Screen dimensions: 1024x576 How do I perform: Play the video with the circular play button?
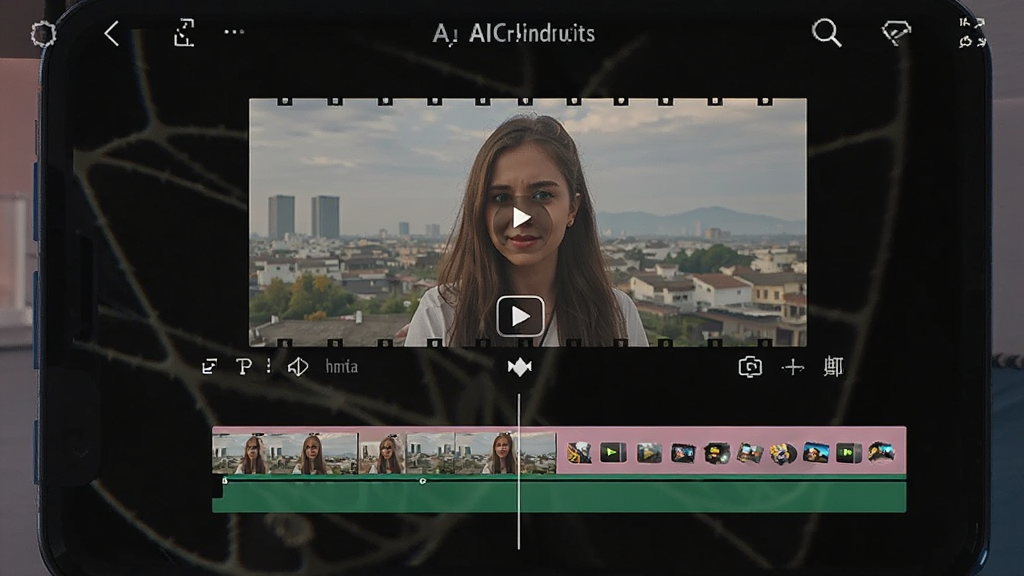pyautogui.click(x=521, y=218)
